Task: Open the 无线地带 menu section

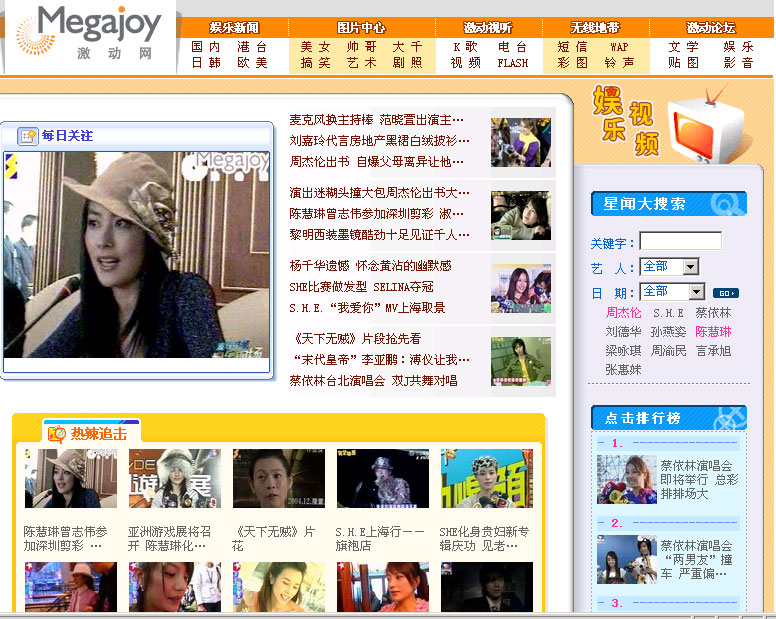Action: coord(595,28)
